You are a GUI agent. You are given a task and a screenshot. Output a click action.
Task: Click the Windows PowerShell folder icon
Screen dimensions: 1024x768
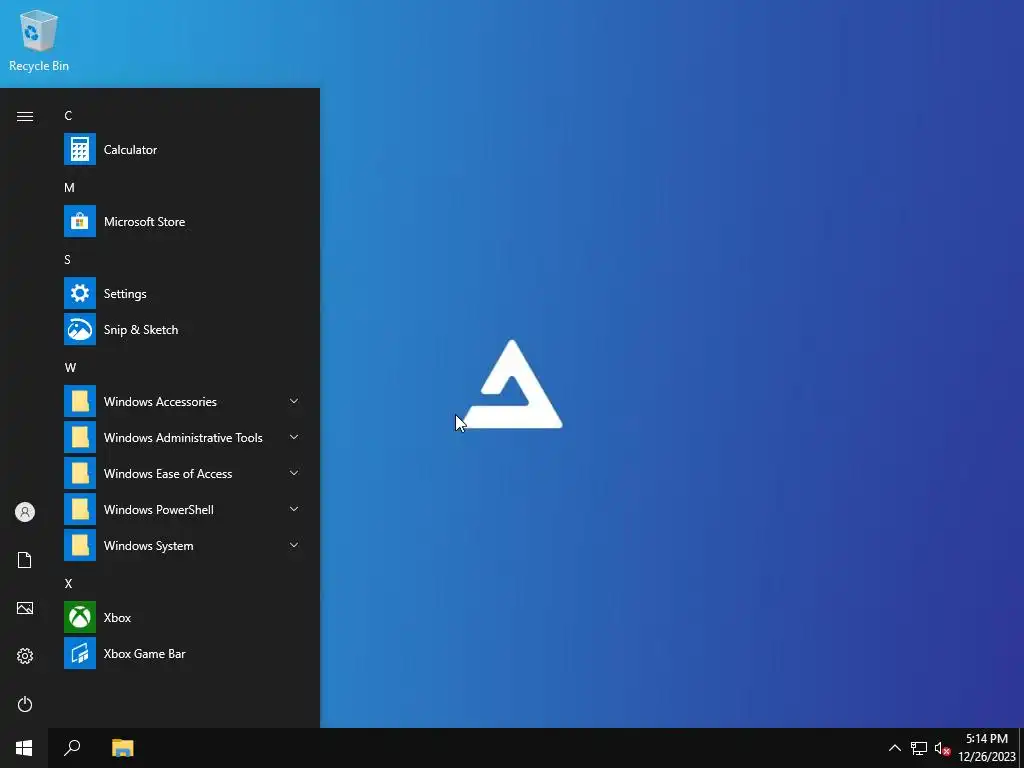pos(80,509)
